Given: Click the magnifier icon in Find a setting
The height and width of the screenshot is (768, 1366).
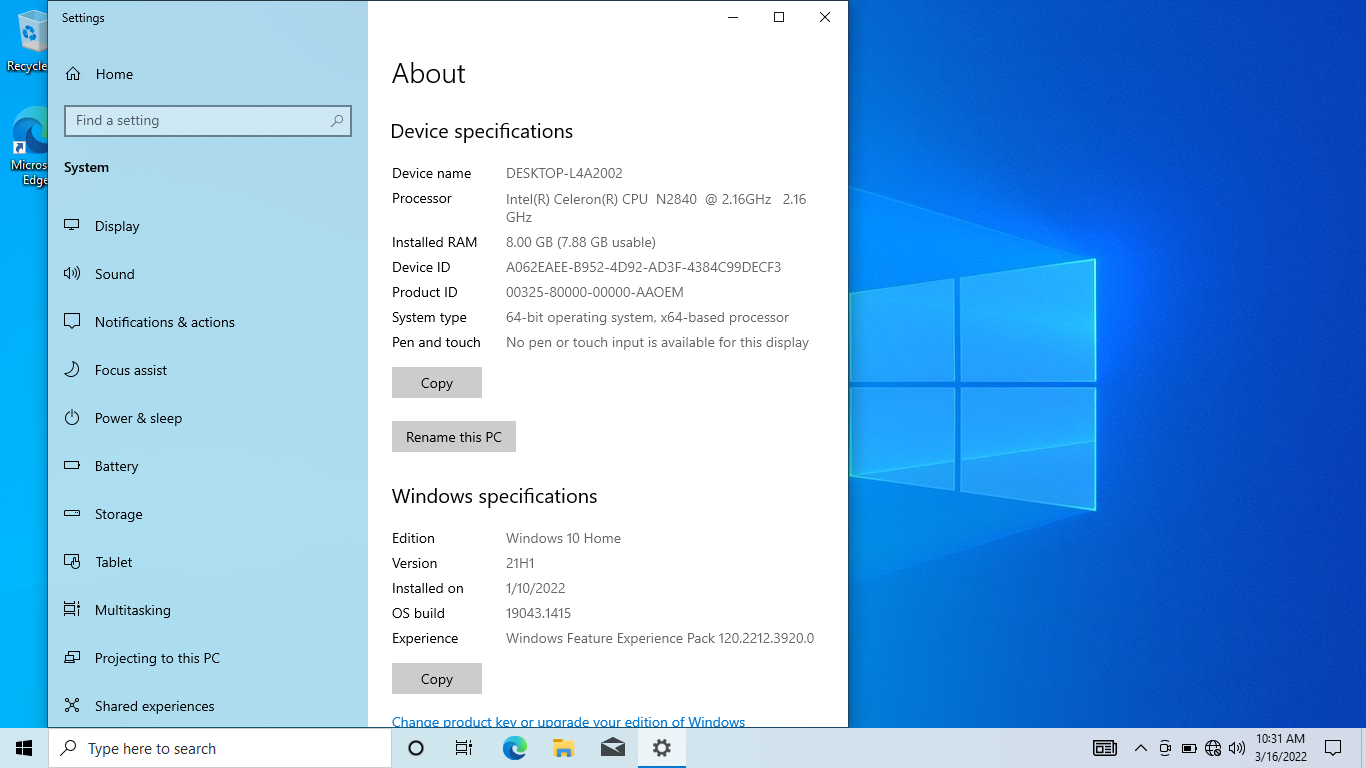Looking at the screenshot, I should point(337,121).
